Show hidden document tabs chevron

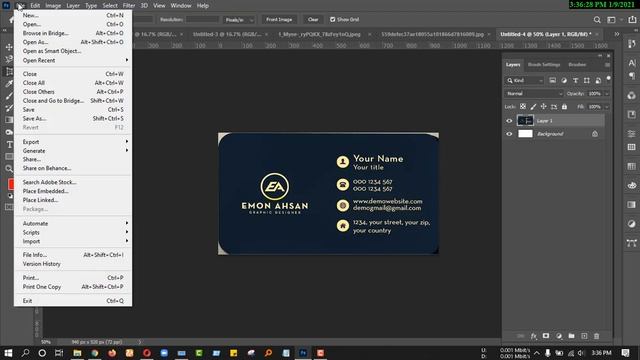point(617,34)
